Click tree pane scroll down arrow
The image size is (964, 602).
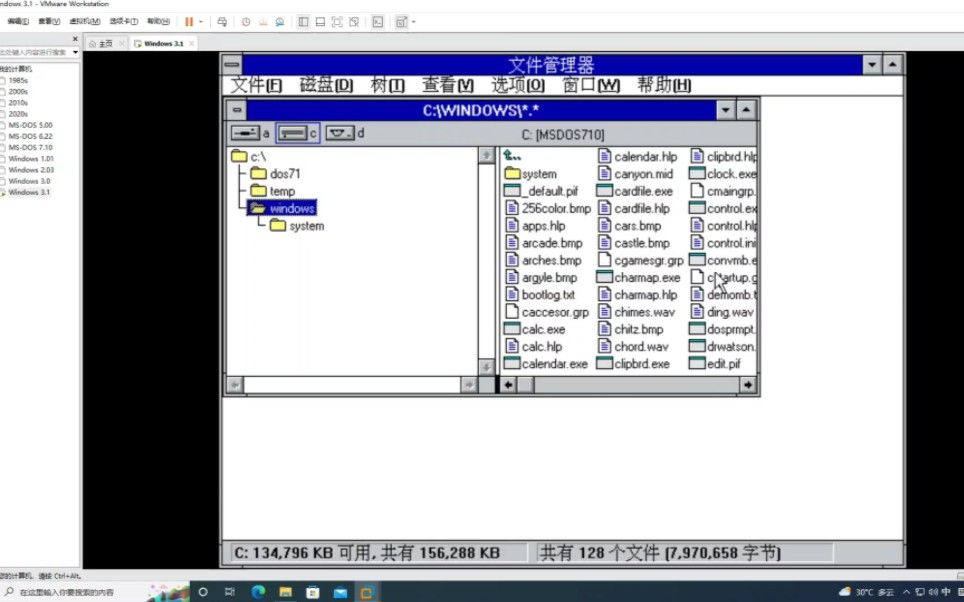[x=486, y=367]
